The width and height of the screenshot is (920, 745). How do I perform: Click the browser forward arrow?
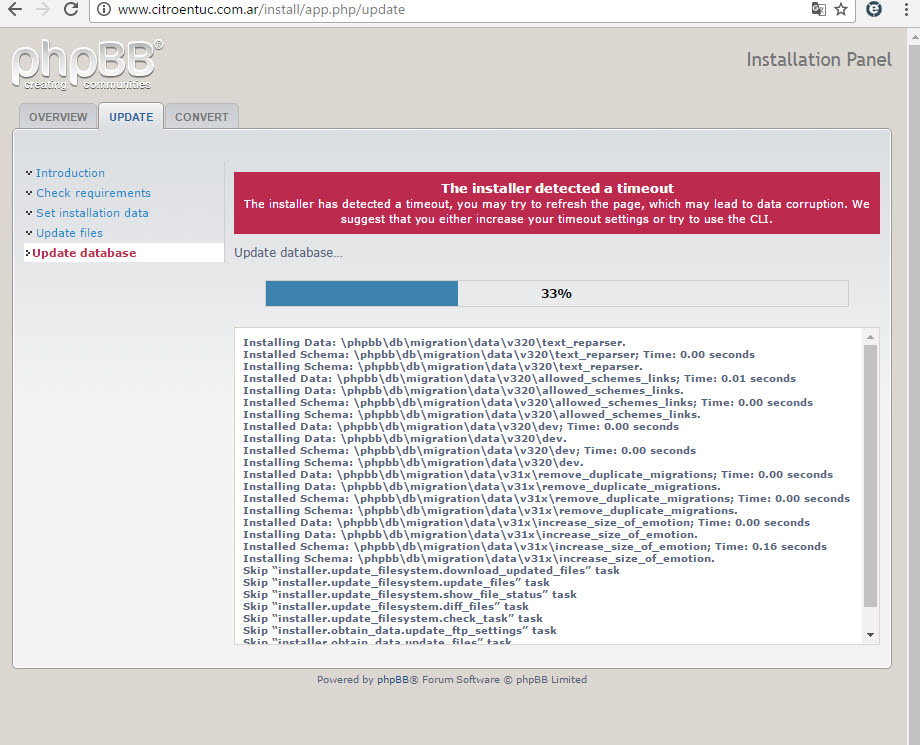[43, 10]
